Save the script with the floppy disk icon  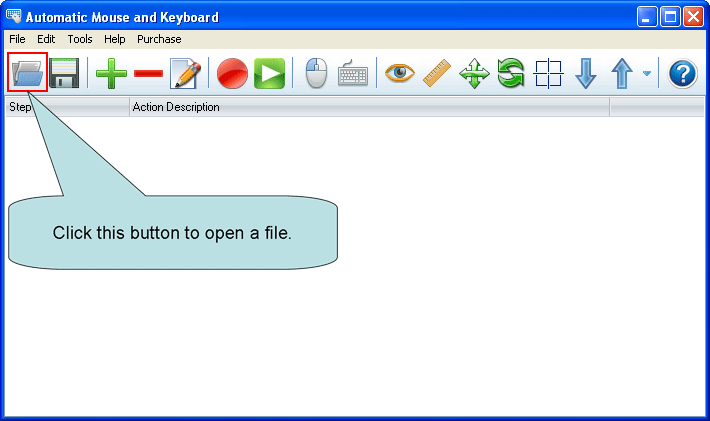(64, 72)
